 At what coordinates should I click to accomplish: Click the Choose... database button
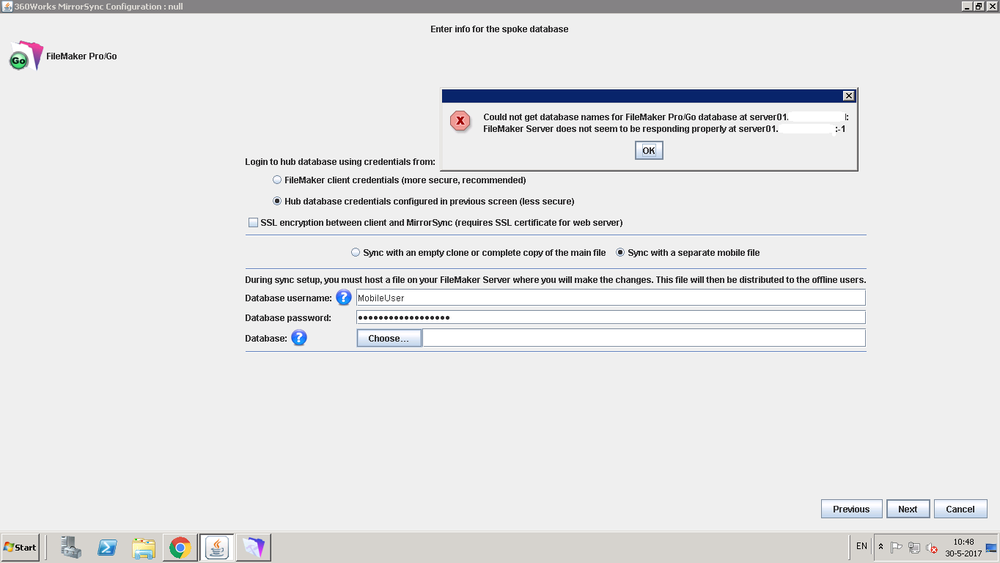(x=389, y=338)
